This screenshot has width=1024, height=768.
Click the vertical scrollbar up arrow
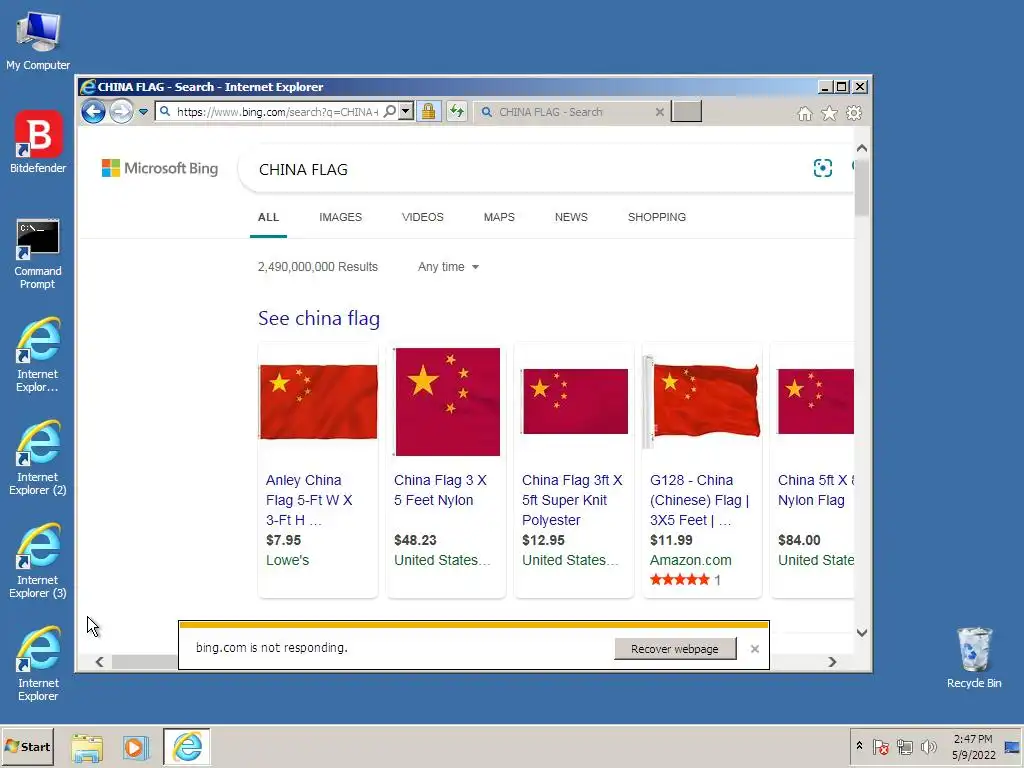pos(862,148)
